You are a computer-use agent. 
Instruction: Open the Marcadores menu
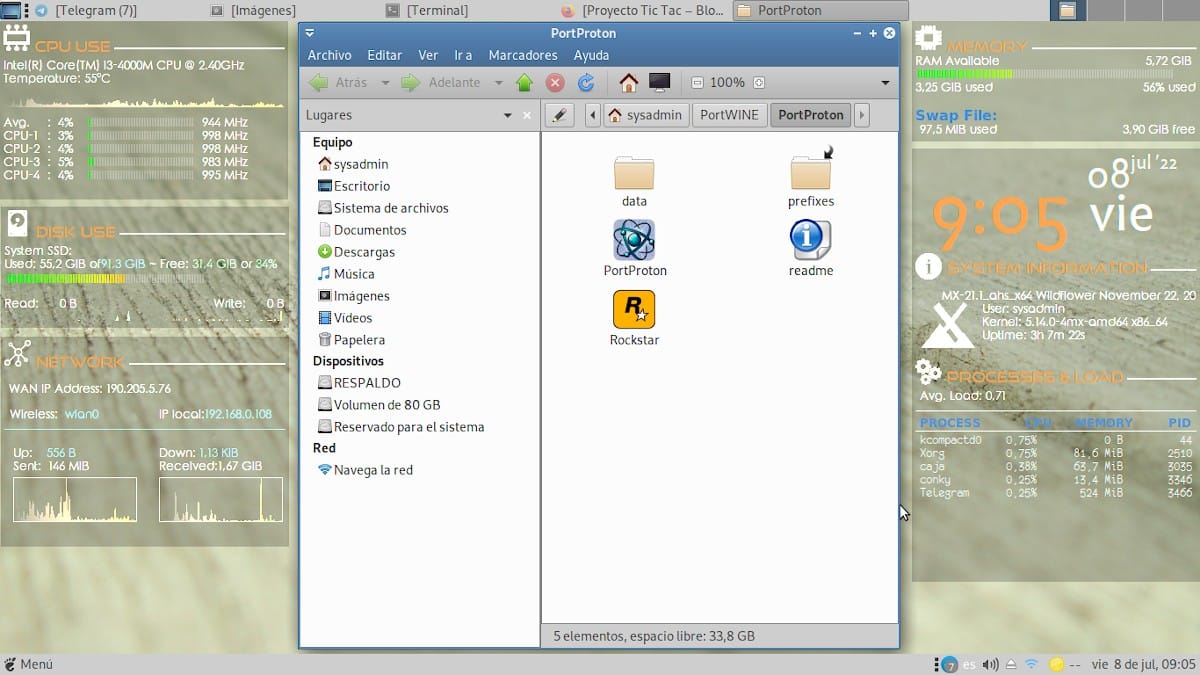522,55
